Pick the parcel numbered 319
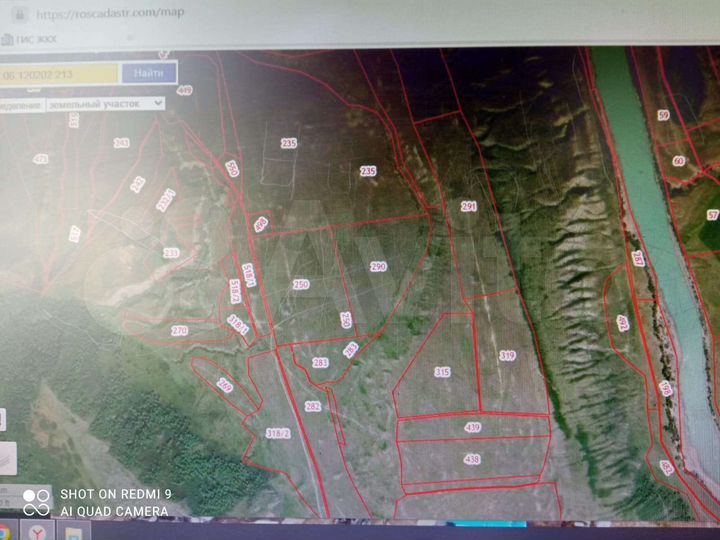Image resolution: width=720 pixels, height=540 pixels. tap(507, 355)
